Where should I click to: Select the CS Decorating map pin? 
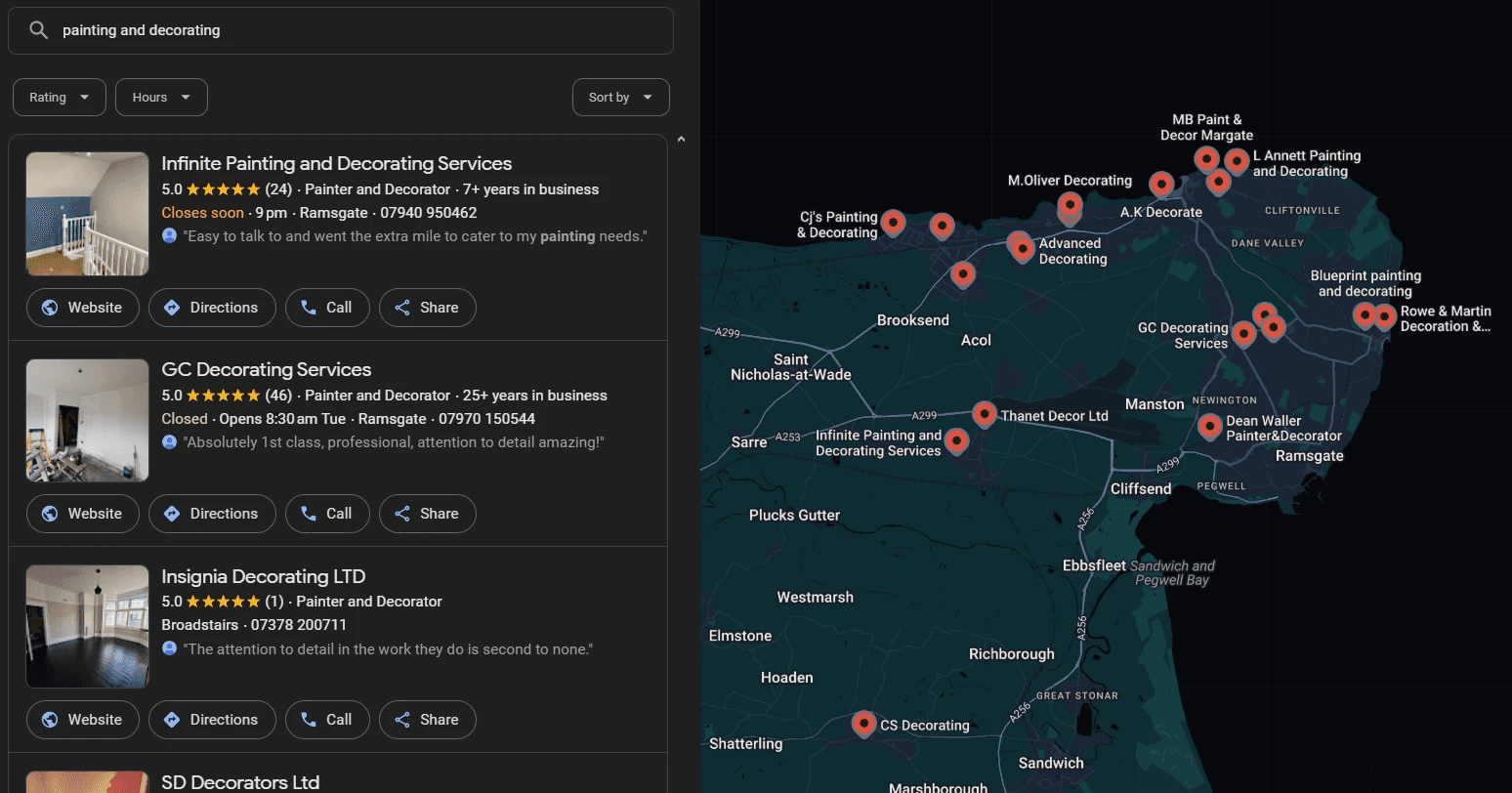click(863, 724)
